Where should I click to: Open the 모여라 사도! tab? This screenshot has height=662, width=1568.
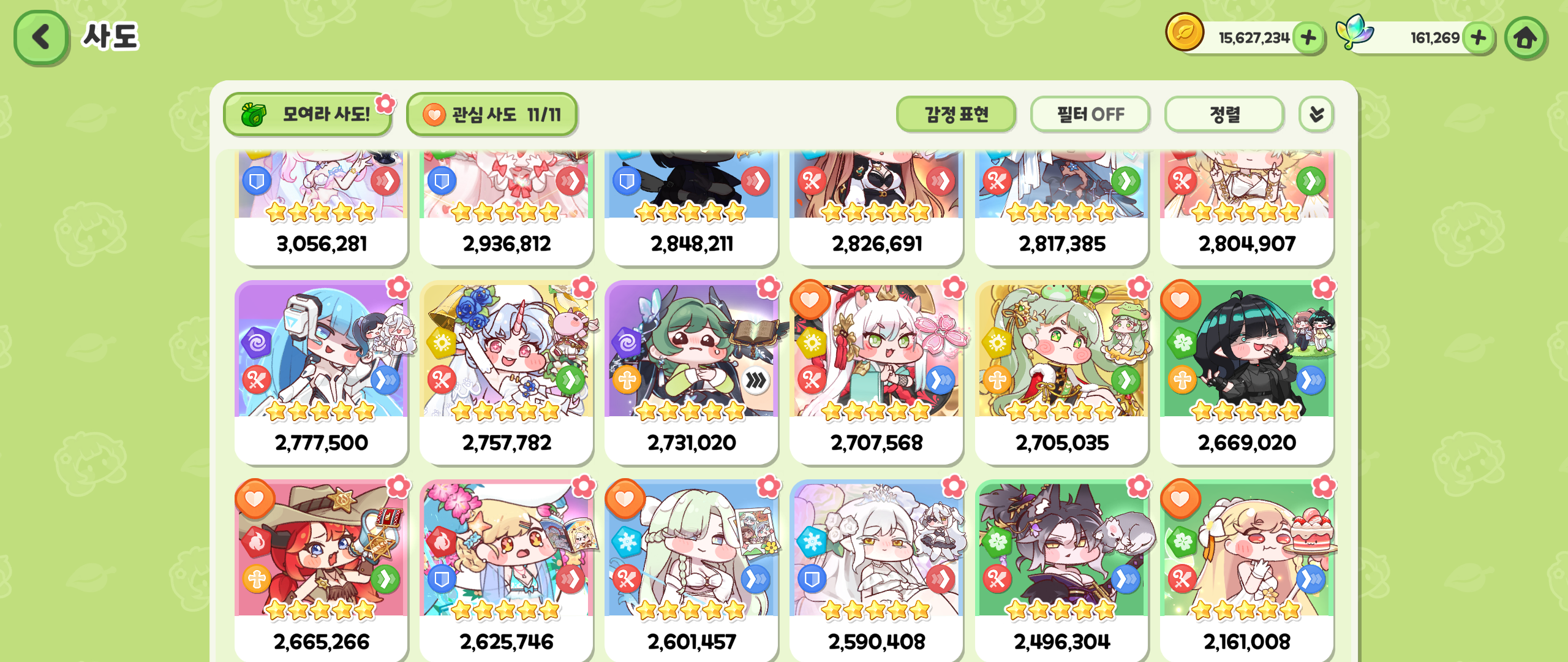point(307,114)
